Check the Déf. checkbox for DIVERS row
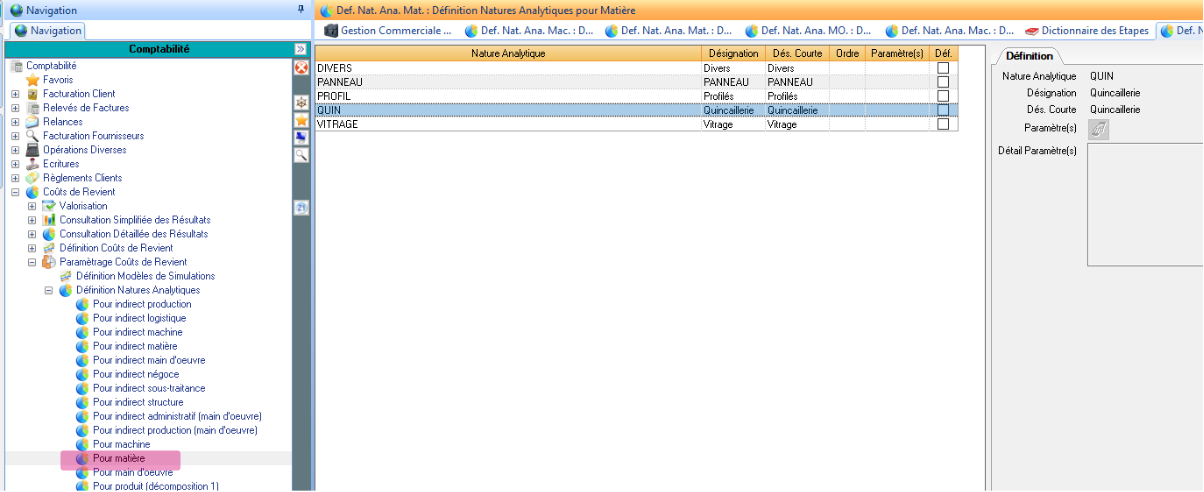The image size is (1204, 492). pyautogui.click(x=943, y=68)
